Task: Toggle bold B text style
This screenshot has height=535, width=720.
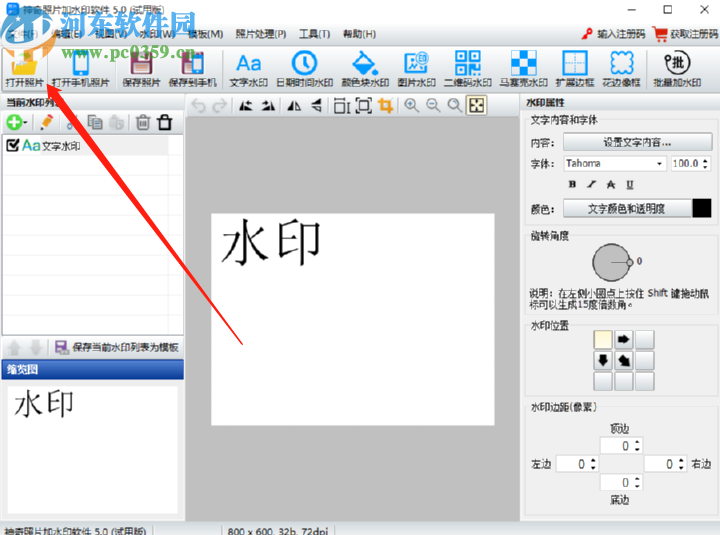Action: pyautogui.click(x=572, y=184)
